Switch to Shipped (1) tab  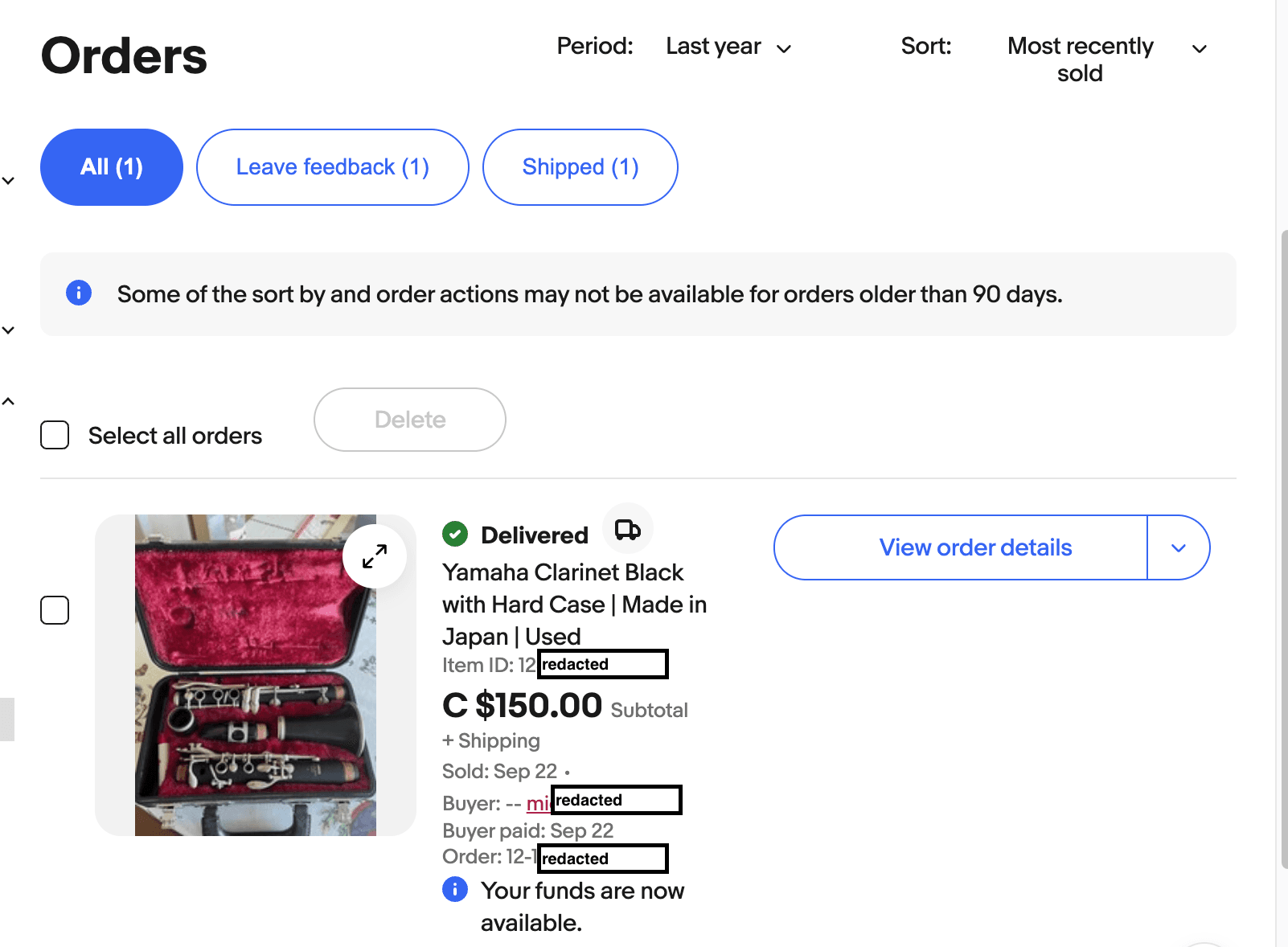[x=580, y=167]
